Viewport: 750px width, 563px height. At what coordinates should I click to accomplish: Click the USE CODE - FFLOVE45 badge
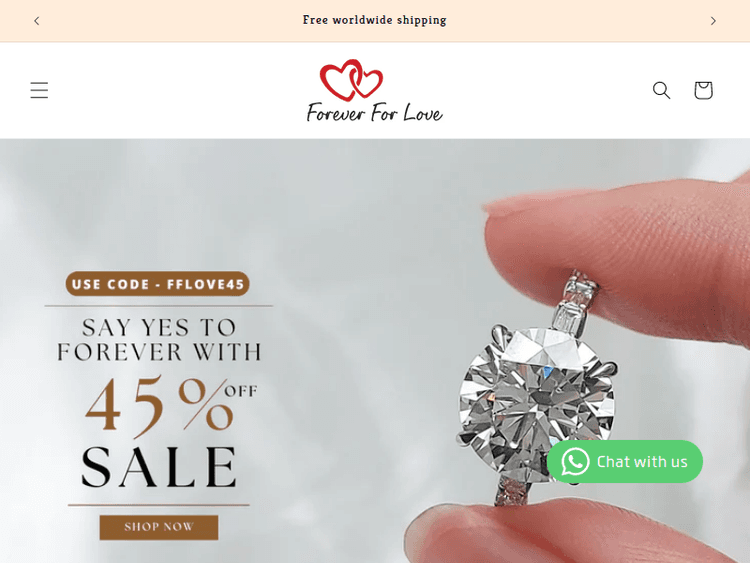(x=157, y=284)
